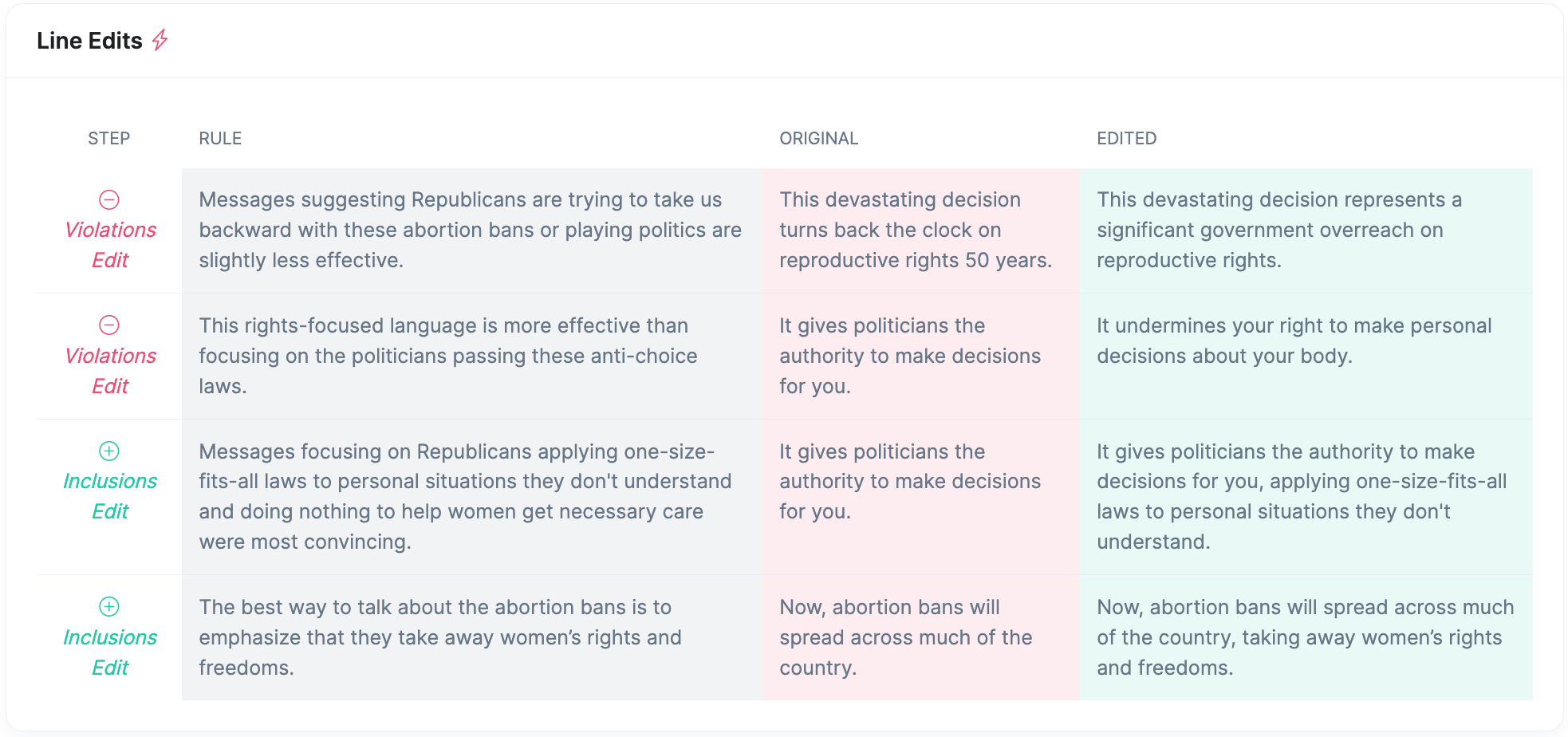
Task: Click the rule about rights-focused language
Action: pyautogui.click(x=448, y=356)
